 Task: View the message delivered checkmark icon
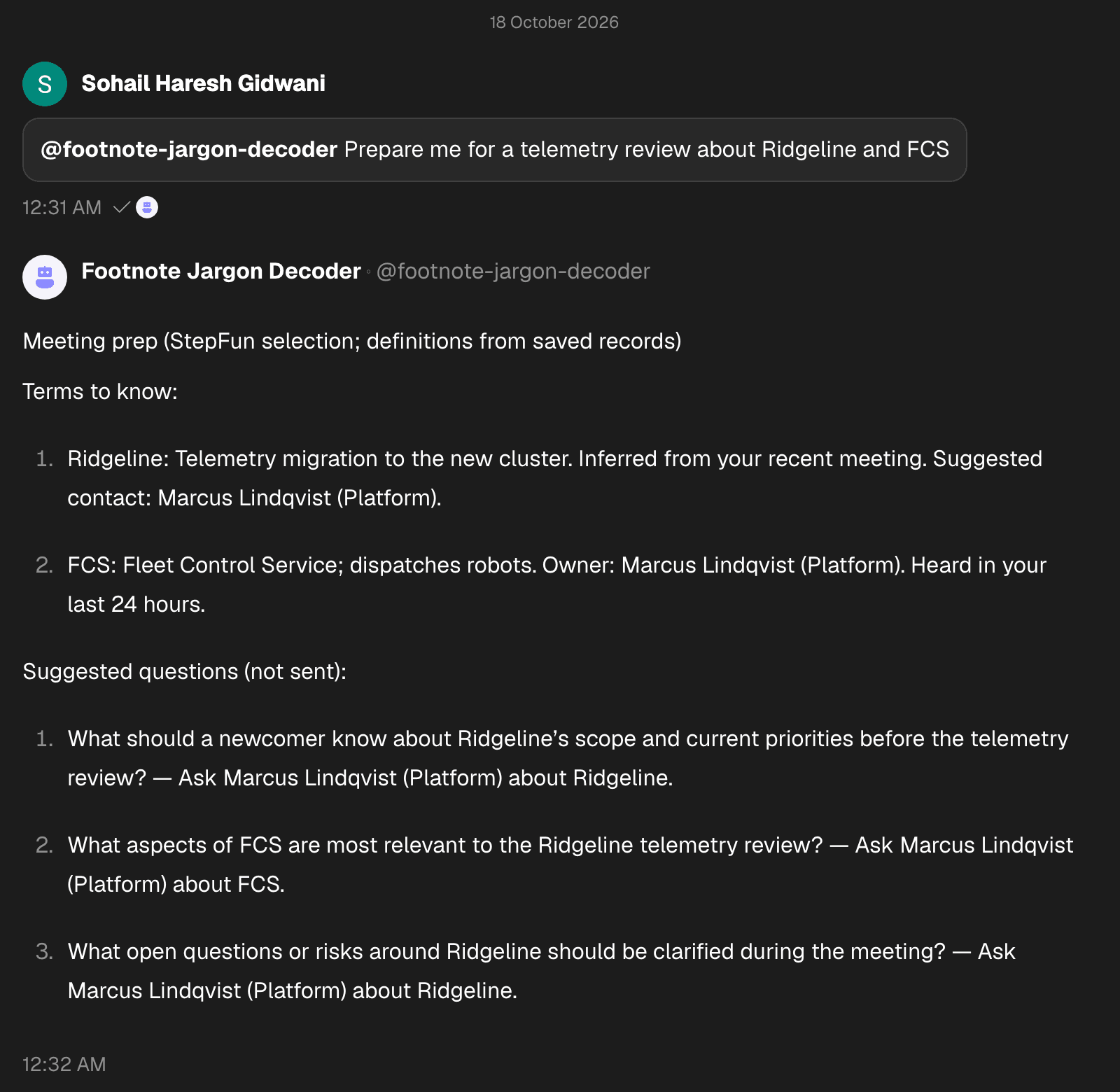coord(122,207)
